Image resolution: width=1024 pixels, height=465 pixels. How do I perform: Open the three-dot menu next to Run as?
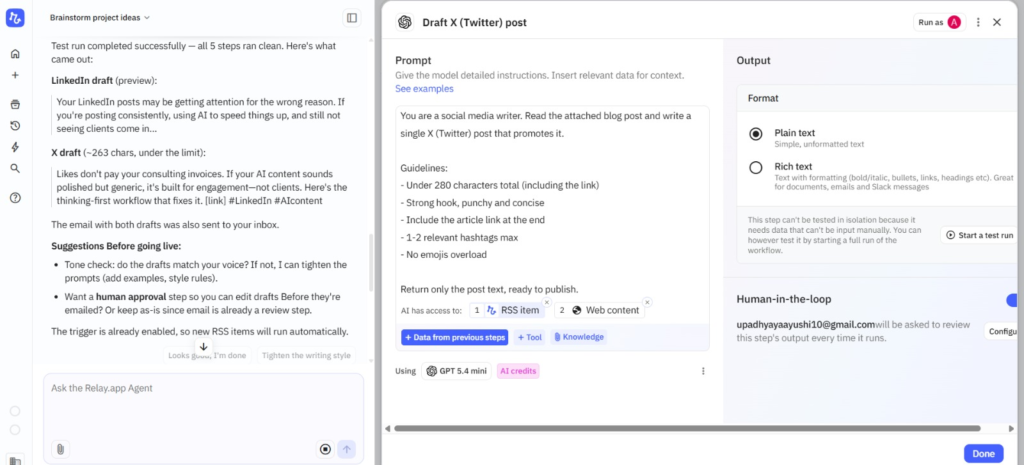tap(978, 22)
